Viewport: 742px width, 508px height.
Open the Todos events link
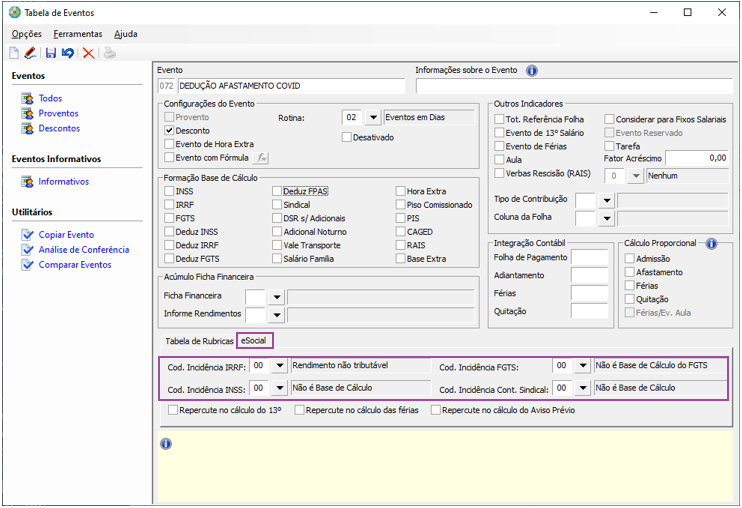click(50, 98)
